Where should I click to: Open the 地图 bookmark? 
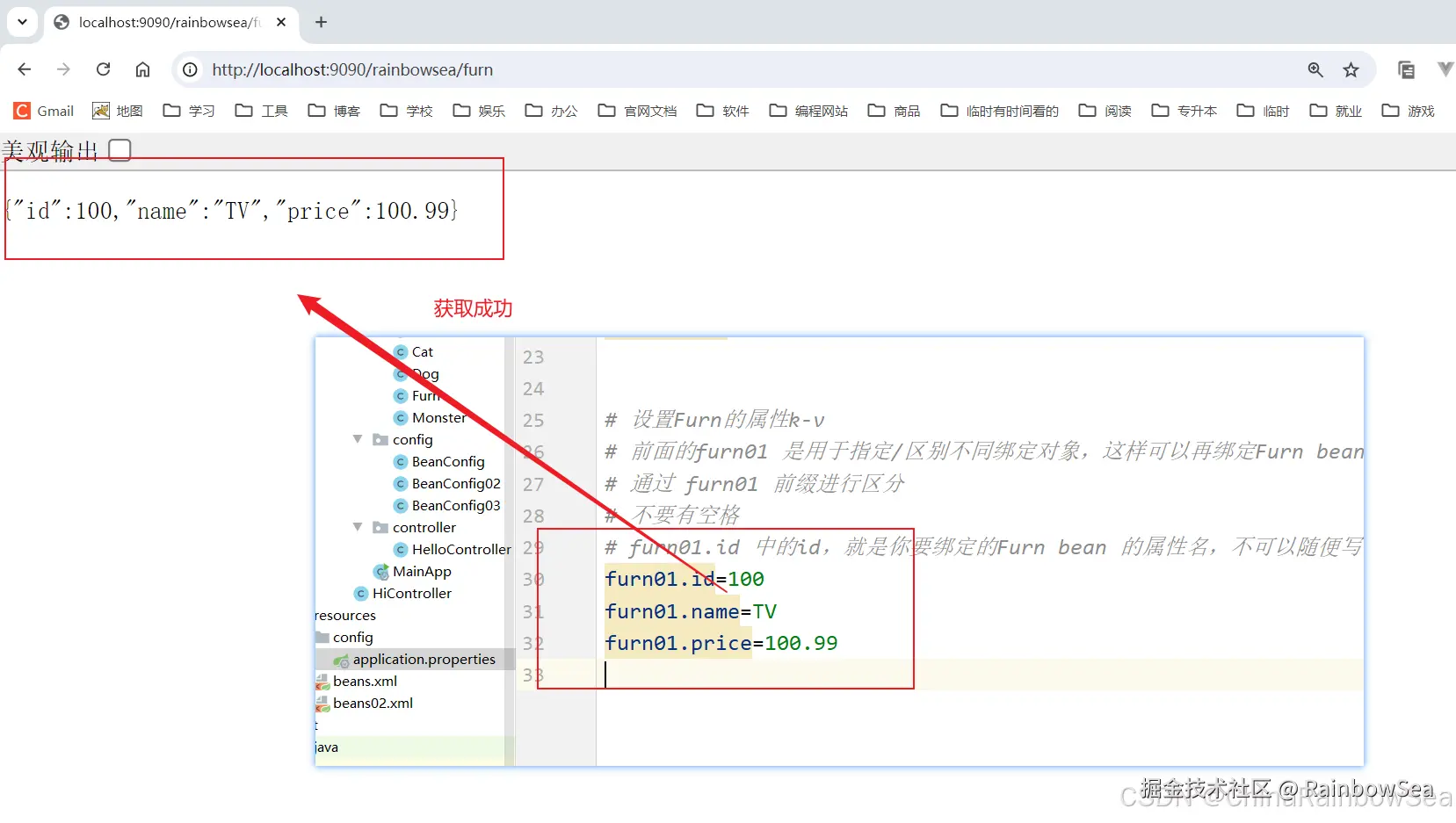pos(118,111)
